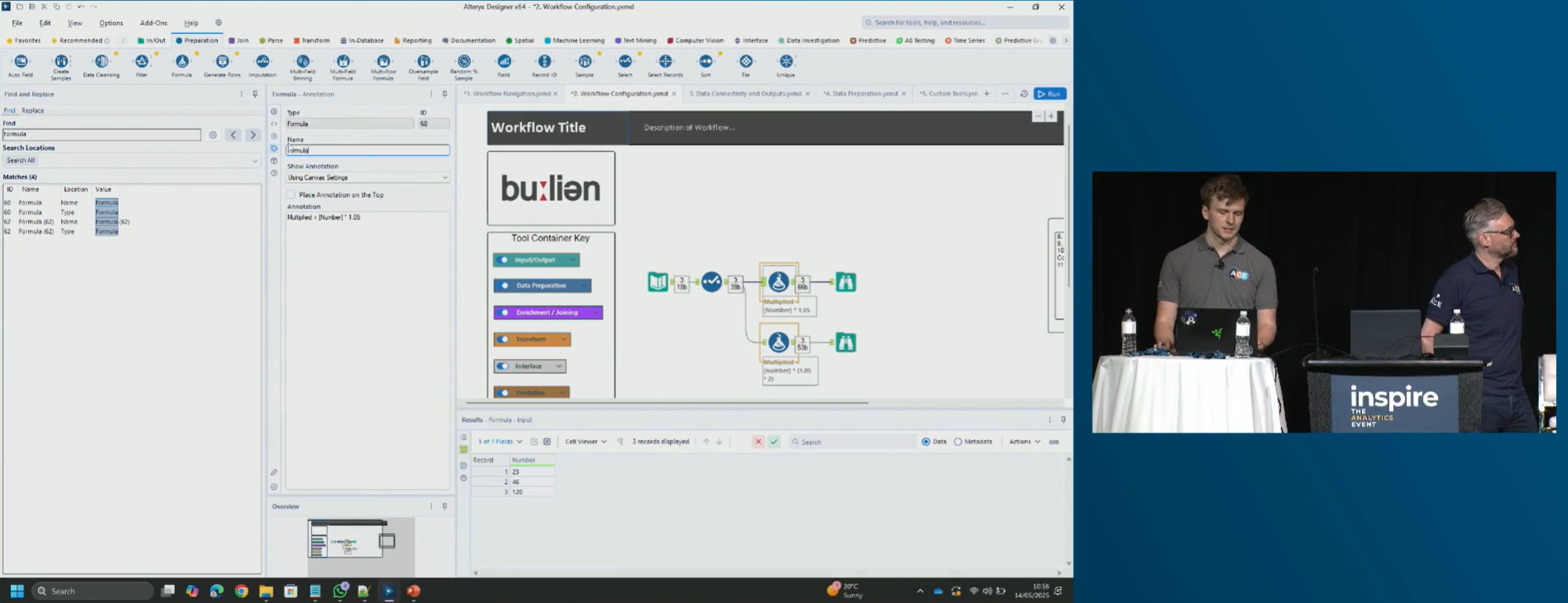
Task: Select the Formula tool in palette
Action: 182,65
